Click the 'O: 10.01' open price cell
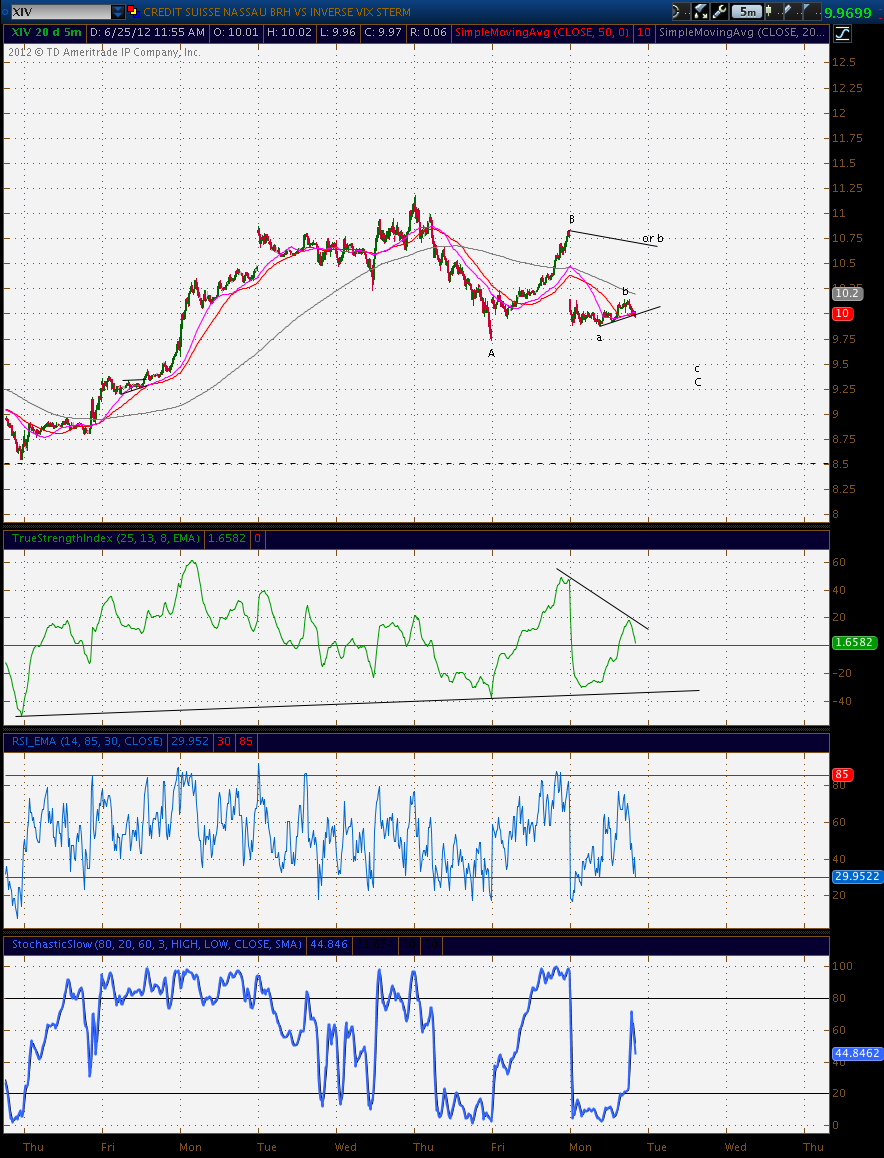 click(236, 32)
